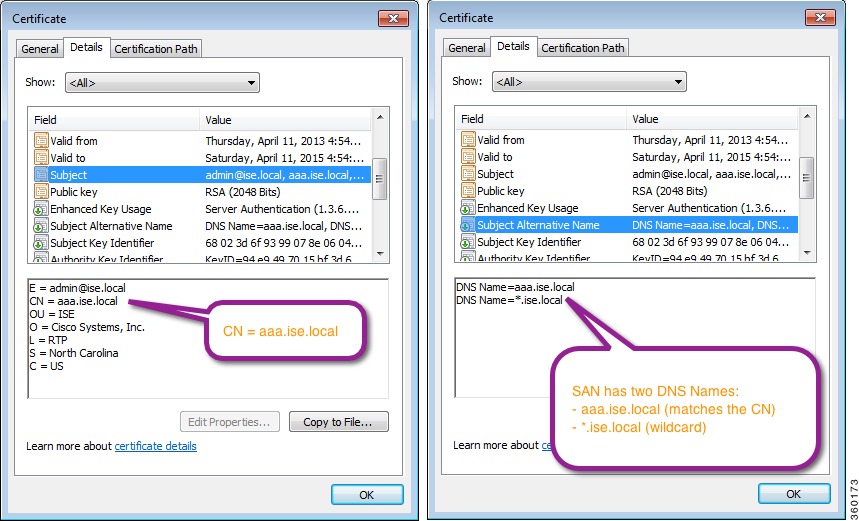
Task: Click Subject Key Identifier icon in right window
Action: tap(468, 242)
